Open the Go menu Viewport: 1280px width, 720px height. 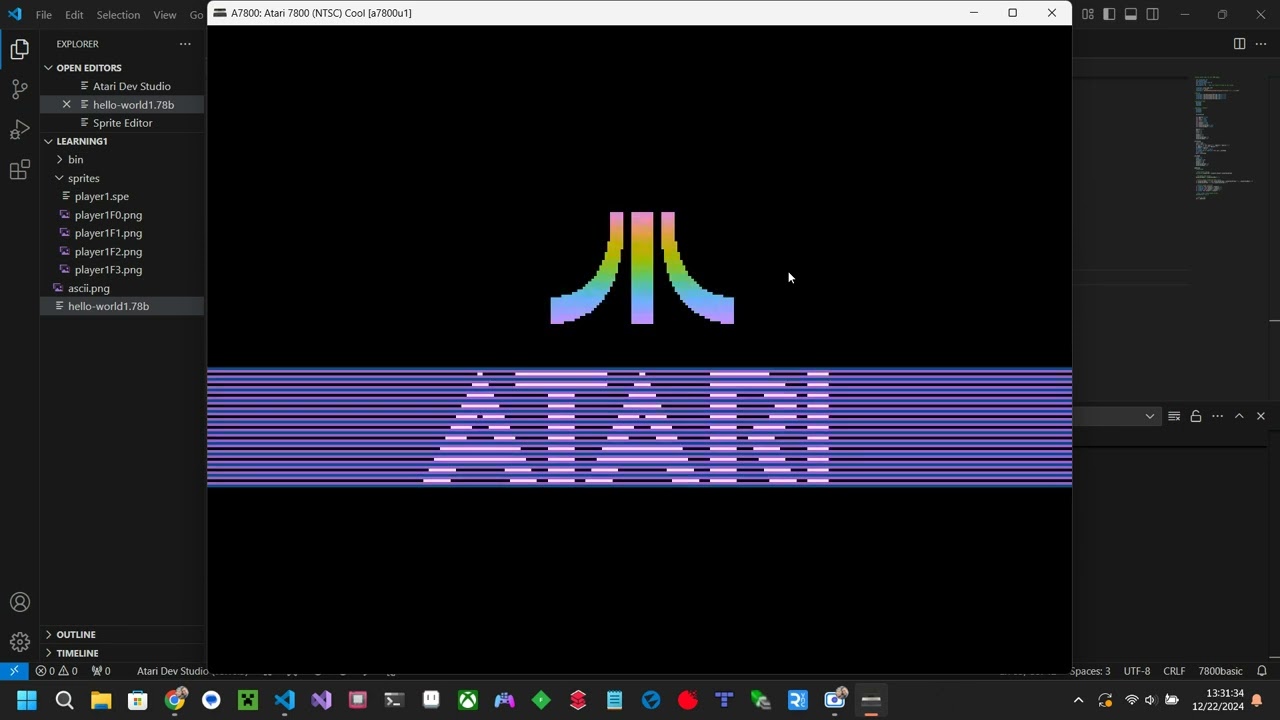[x=196, y=15]
